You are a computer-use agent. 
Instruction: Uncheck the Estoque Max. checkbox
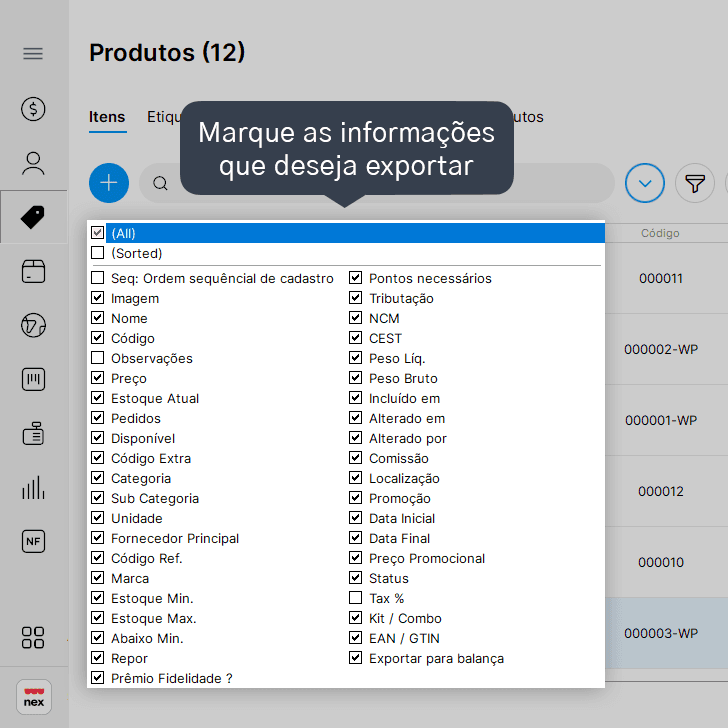pos(98,618)
